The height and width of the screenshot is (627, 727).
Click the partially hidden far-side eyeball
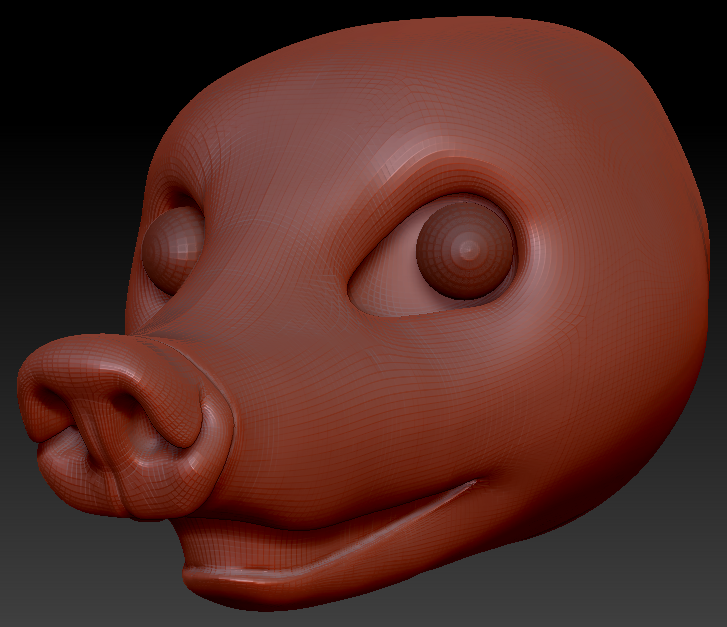point(172,249)
